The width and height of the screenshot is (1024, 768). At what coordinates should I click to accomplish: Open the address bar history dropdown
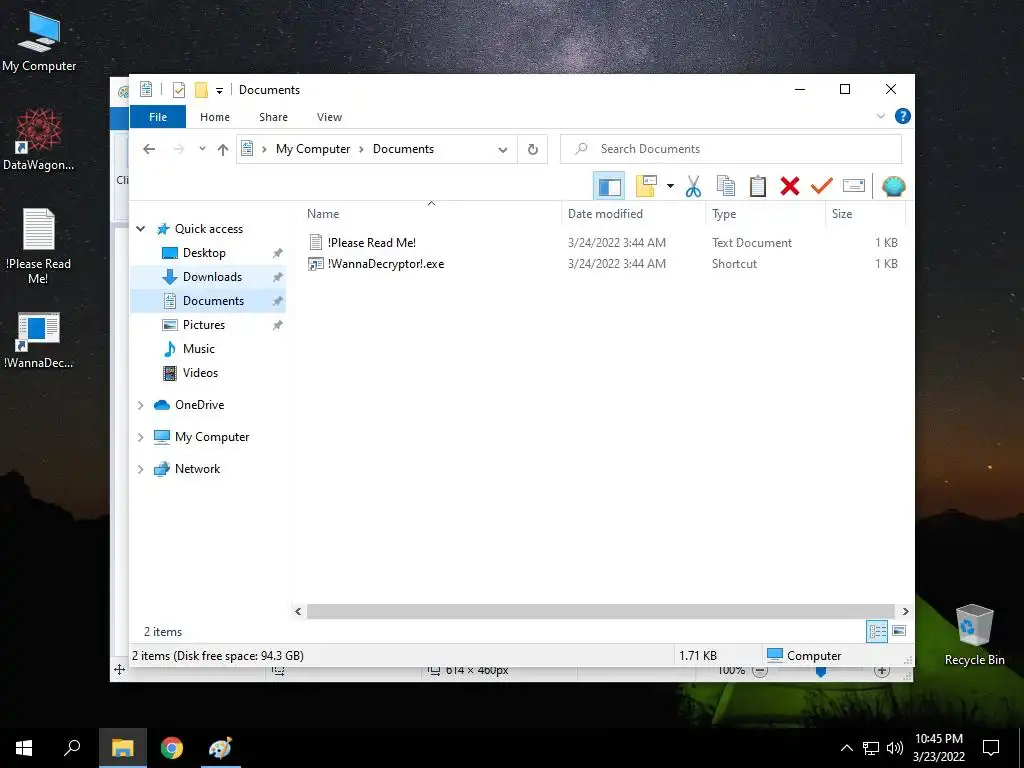coord(503,150)
